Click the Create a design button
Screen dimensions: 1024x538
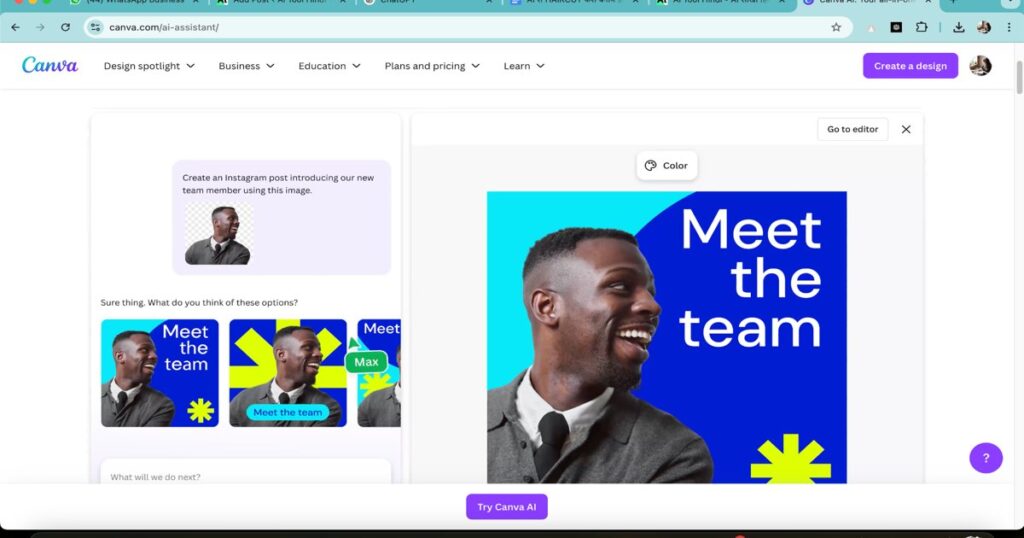pyautogui.click(x=910, y=66)
